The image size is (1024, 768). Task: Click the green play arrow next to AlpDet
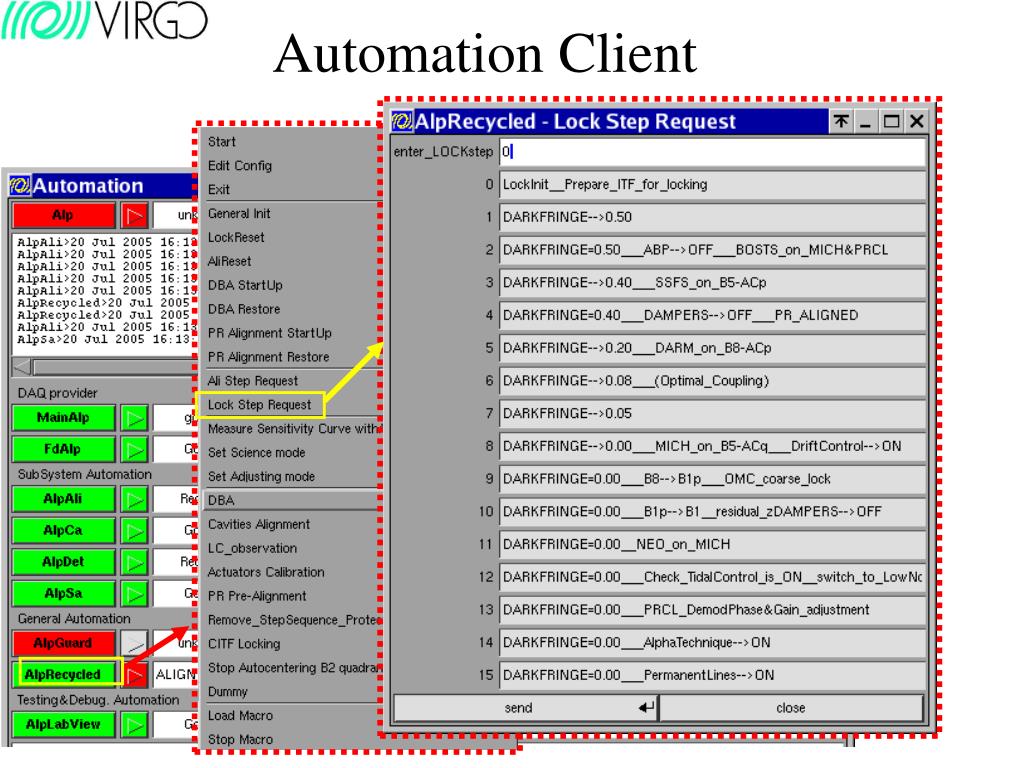(x=135, y=562)
